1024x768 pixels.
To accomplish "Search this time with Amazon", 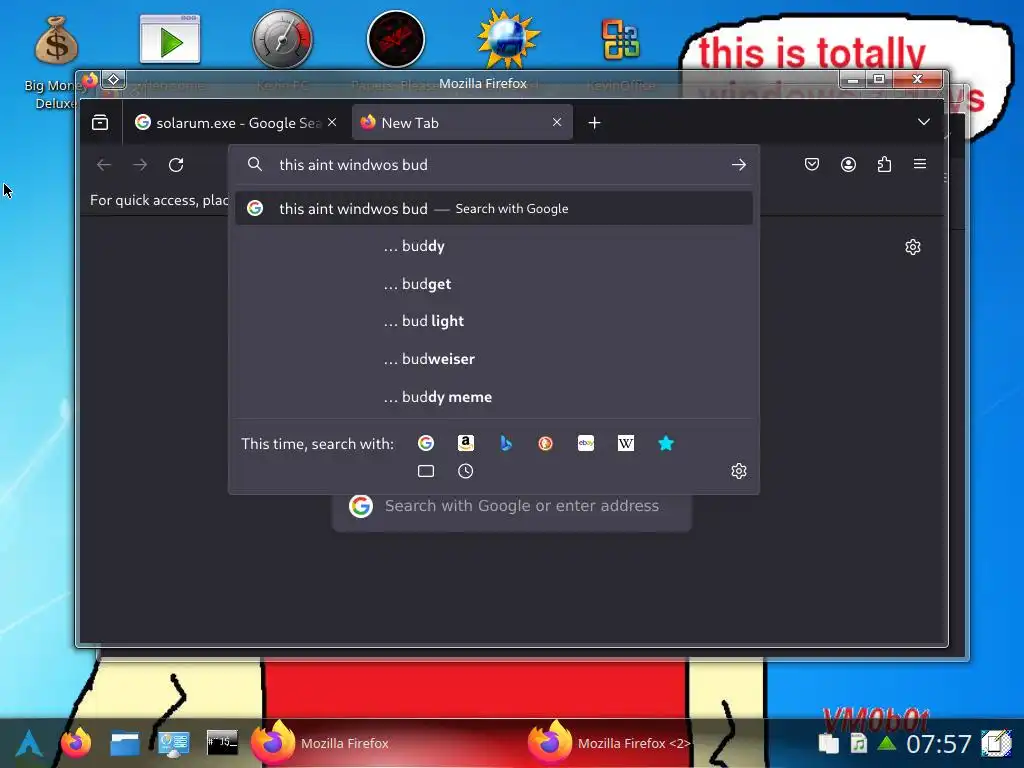I will 466,443.
